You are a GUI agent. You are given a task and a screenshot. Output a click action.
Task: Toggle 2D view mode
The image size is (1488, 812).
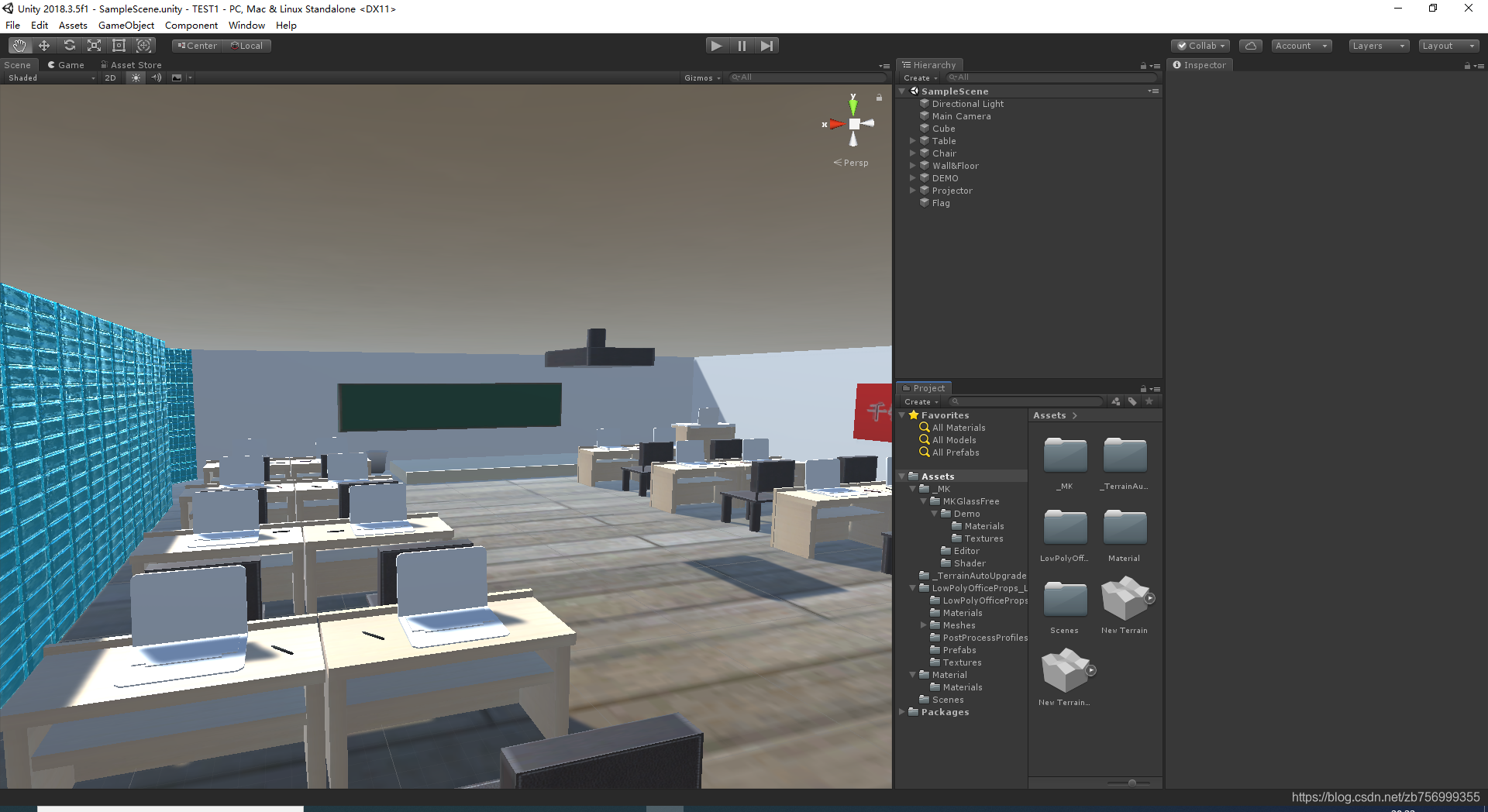click(110, 77)
